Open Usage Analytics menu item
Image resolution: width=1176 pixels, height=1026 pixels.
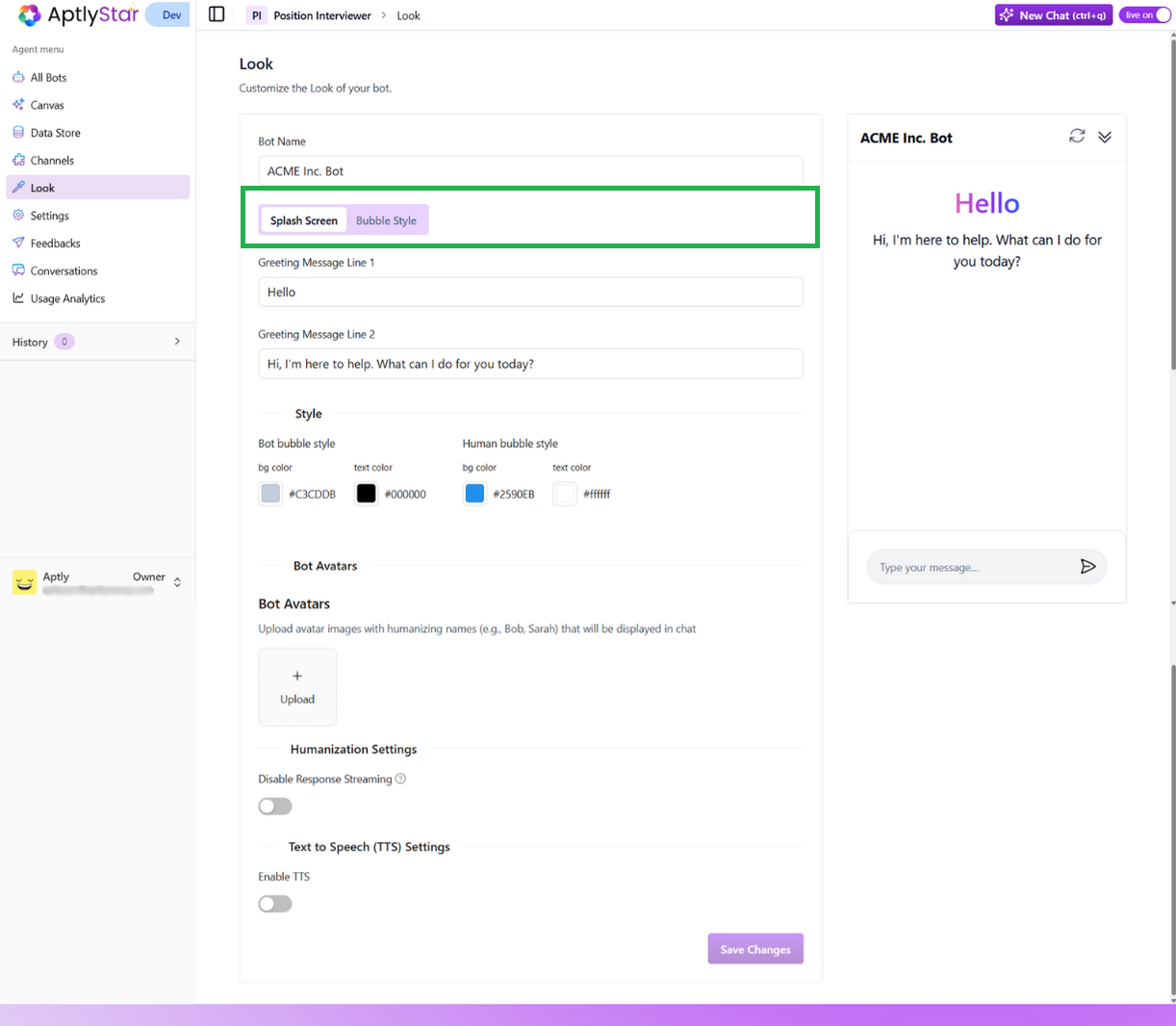(x=97, y=298)
